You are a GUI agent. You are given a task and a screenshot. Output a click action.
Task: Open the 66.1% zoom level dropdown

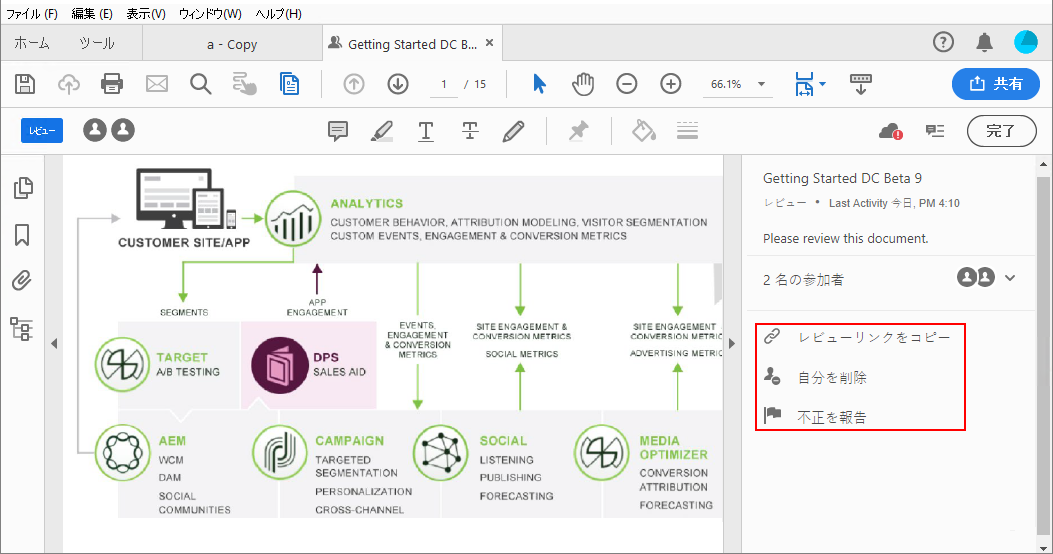[762, 84]
